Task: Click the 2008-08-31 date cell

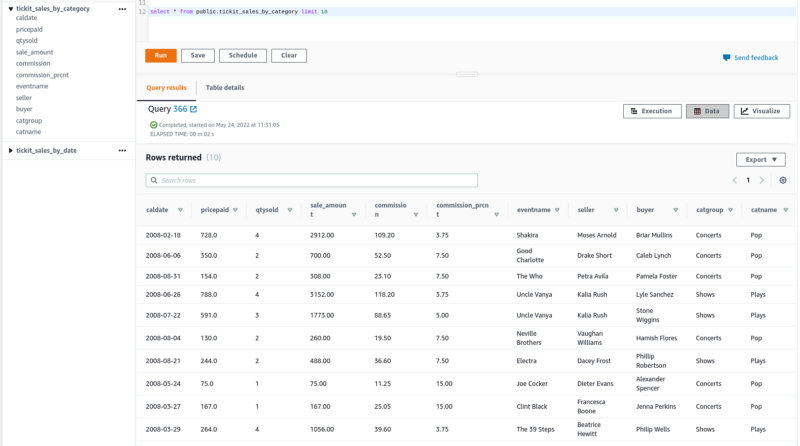Action: pos(163,276)
